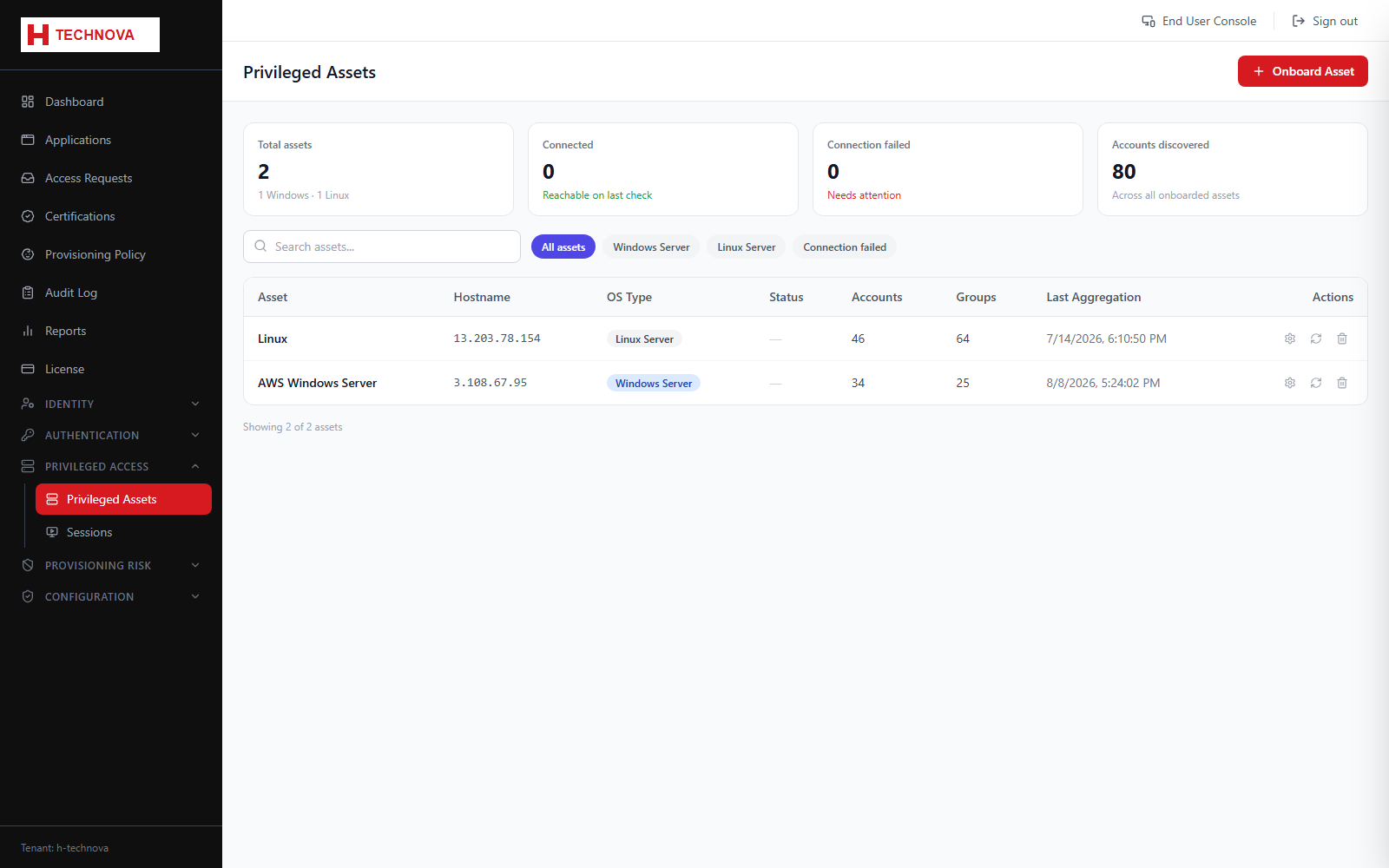
Task: Go to Applications
Action: click(111, 140)
